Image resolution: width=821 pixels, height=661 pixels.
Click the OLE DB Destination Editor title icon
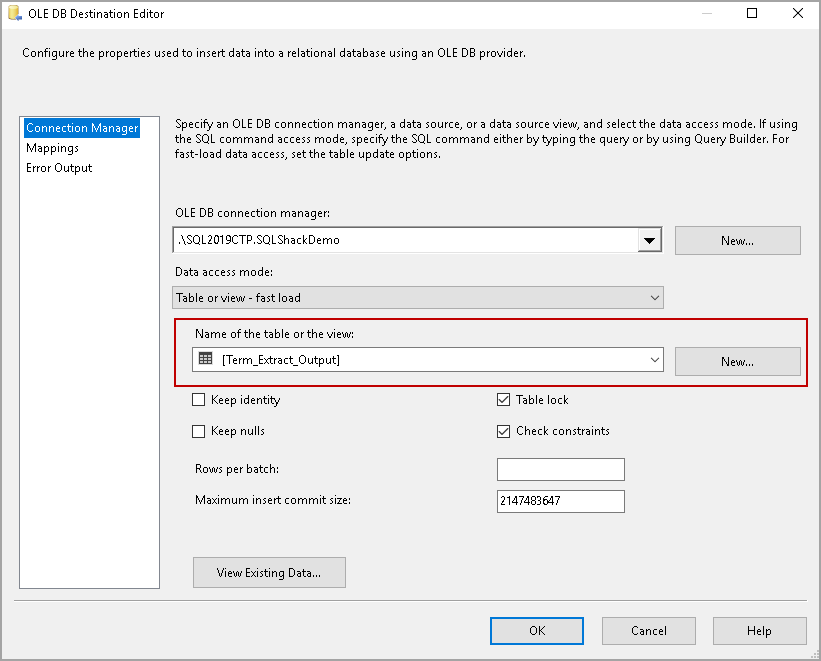coord(14,14)
